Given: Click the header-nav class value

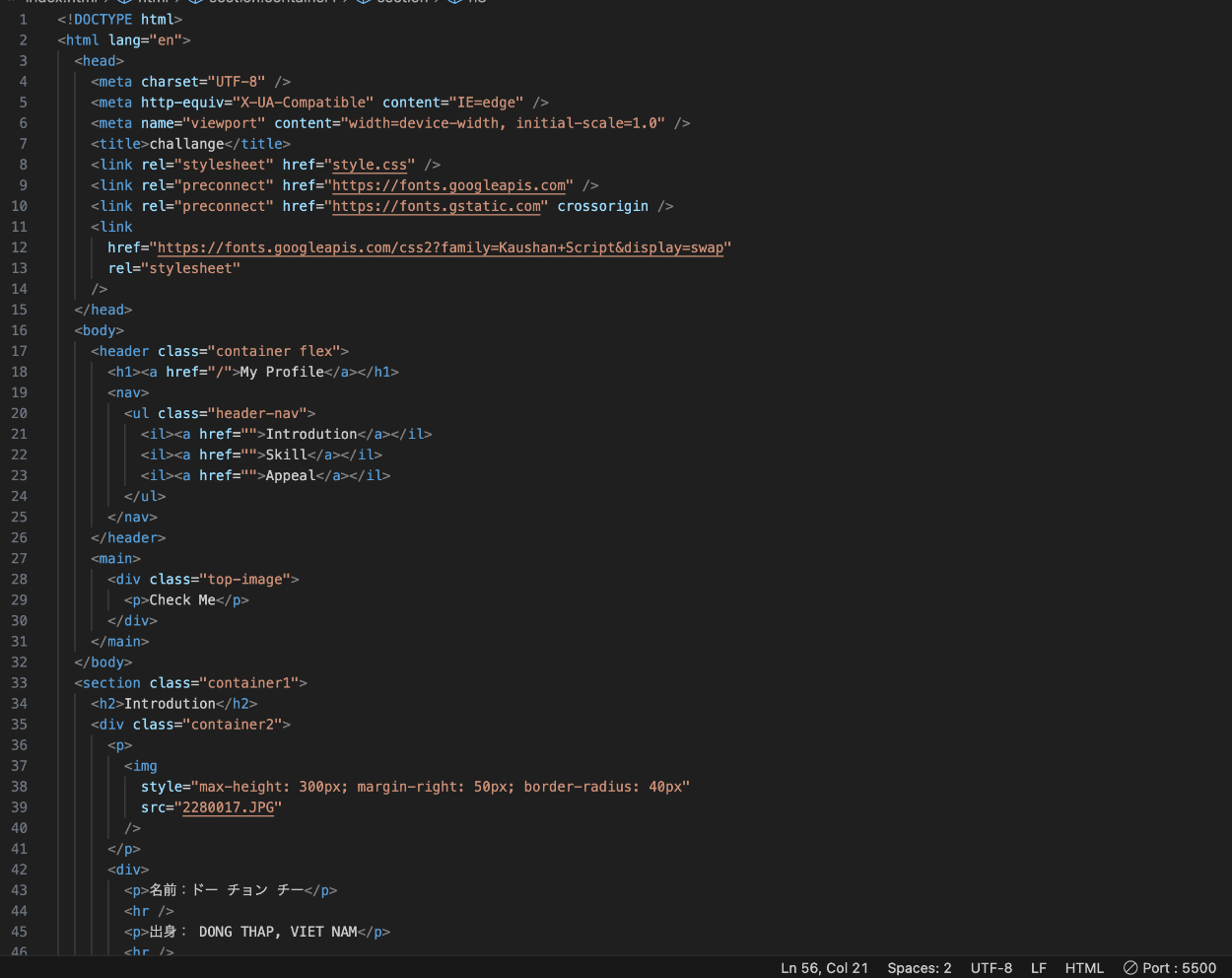Looking at the screenshot, I should [x=257, y=413].
